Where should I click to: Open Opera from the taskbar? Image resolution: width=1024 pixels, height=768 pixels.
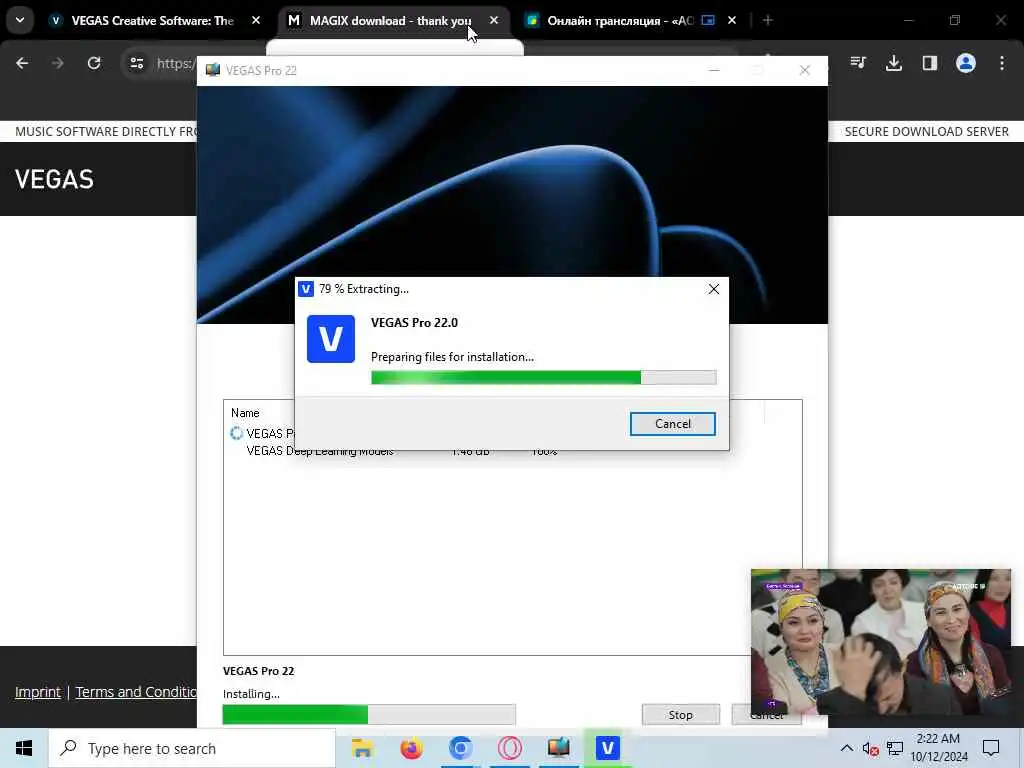[509, 748]
